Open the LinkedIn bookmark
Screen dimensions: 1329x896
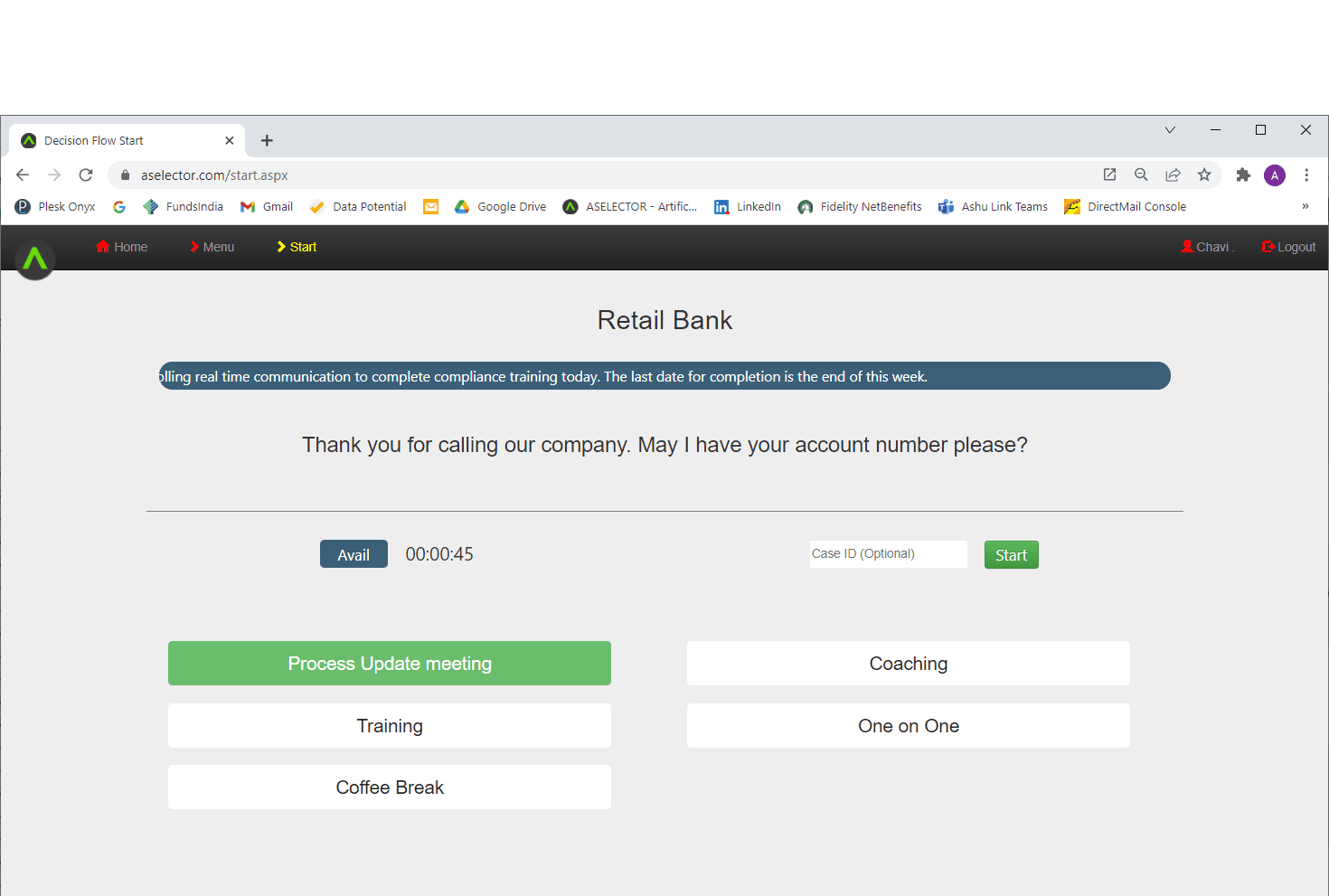coord(748,207)
